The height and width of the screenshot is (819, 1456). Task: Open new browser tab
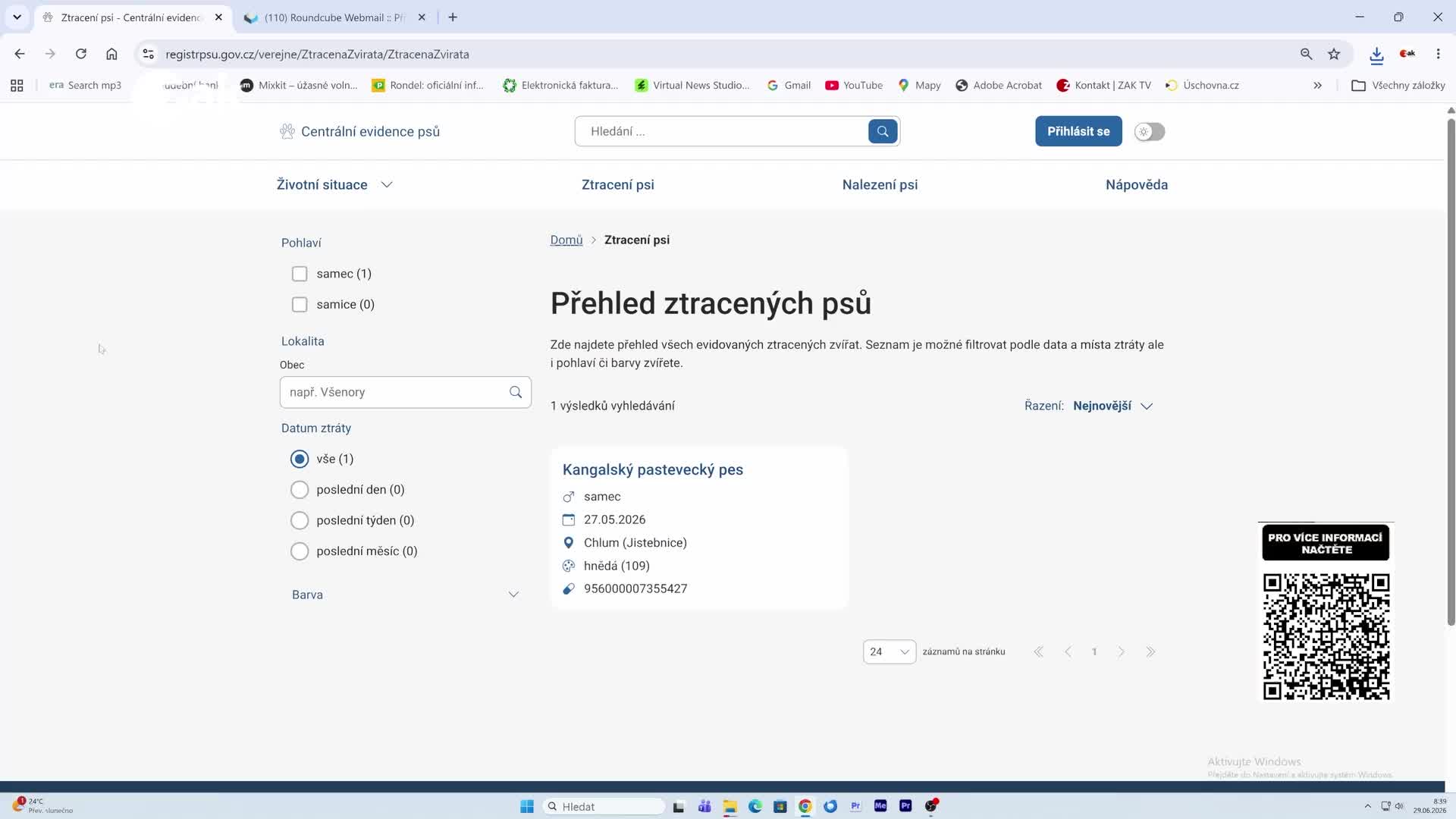(453, 17)
